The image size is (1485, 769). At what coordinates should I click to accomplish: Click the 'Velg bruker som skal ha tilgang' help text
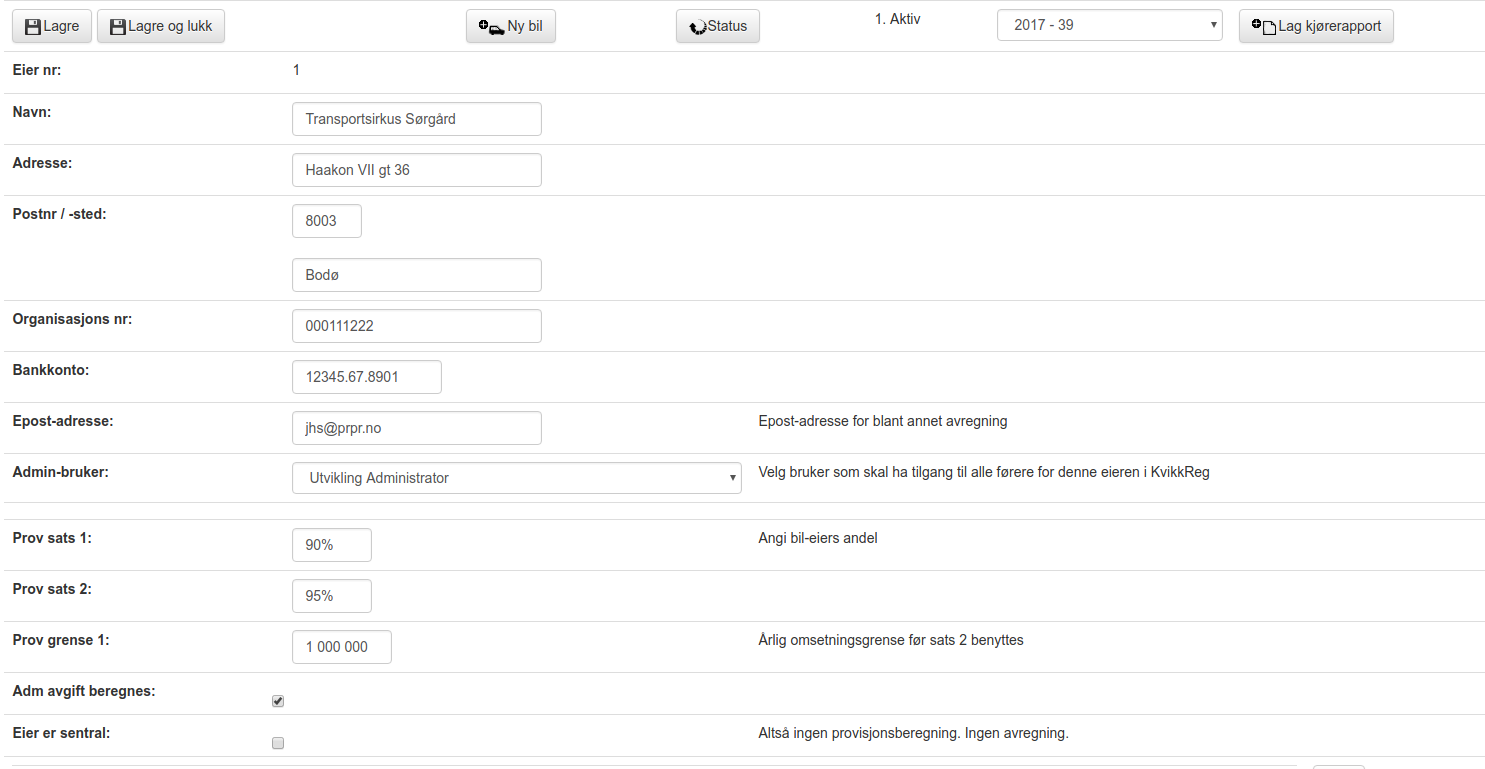tap(984, 472)
